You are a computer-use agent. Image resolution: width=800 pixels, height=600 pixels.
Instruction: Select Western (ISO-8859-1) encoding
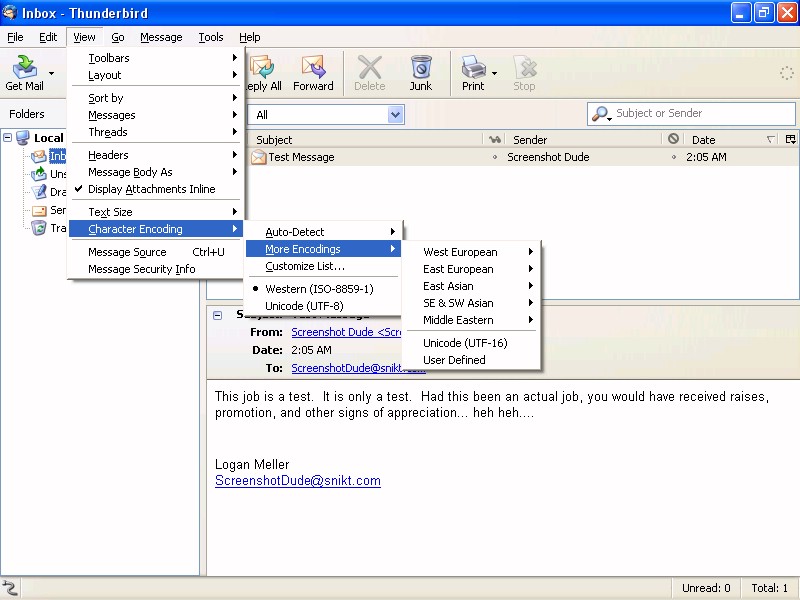pyautogui.click(x=322, y=289)
